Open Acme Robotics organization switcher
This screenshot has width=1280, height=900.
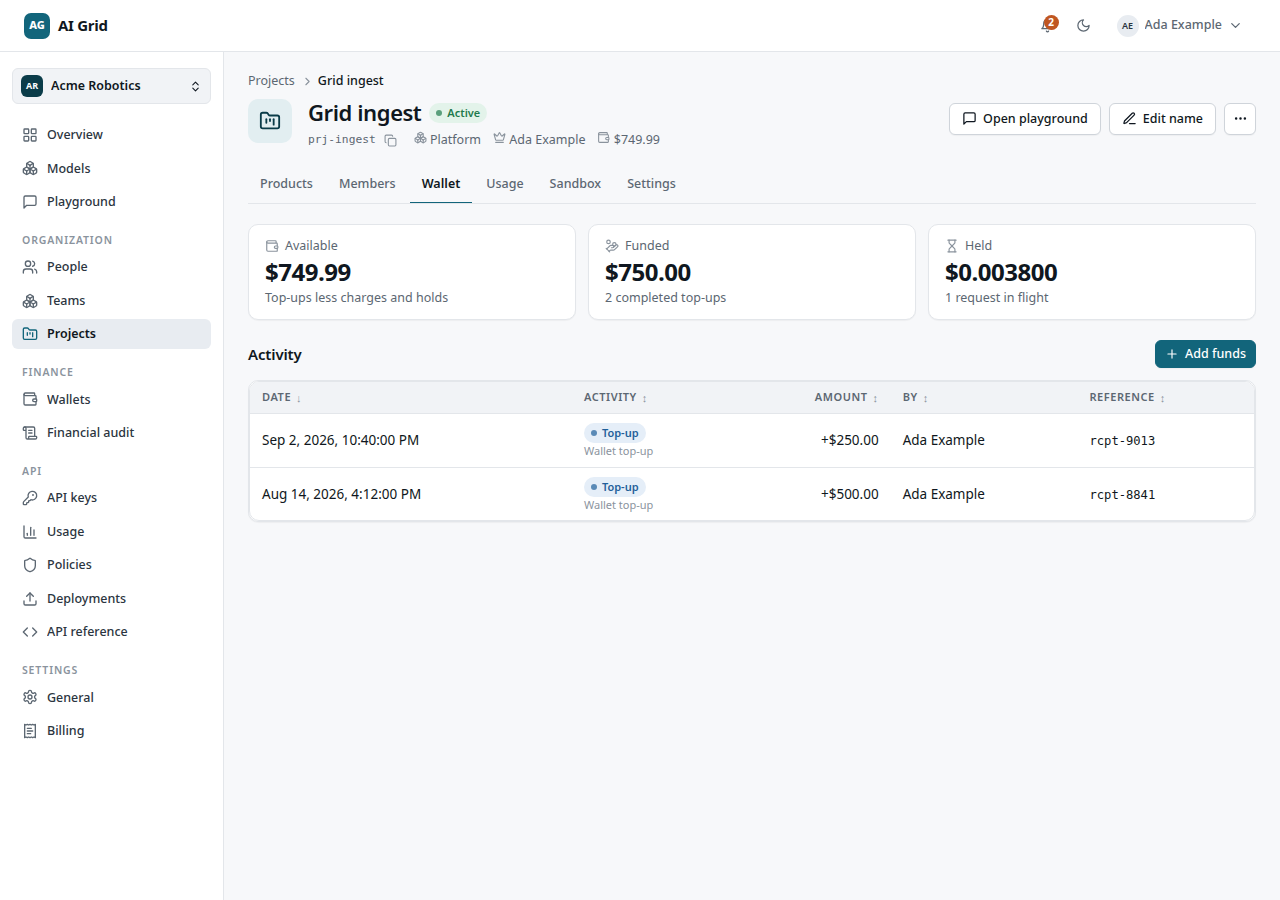pos(111,86)
